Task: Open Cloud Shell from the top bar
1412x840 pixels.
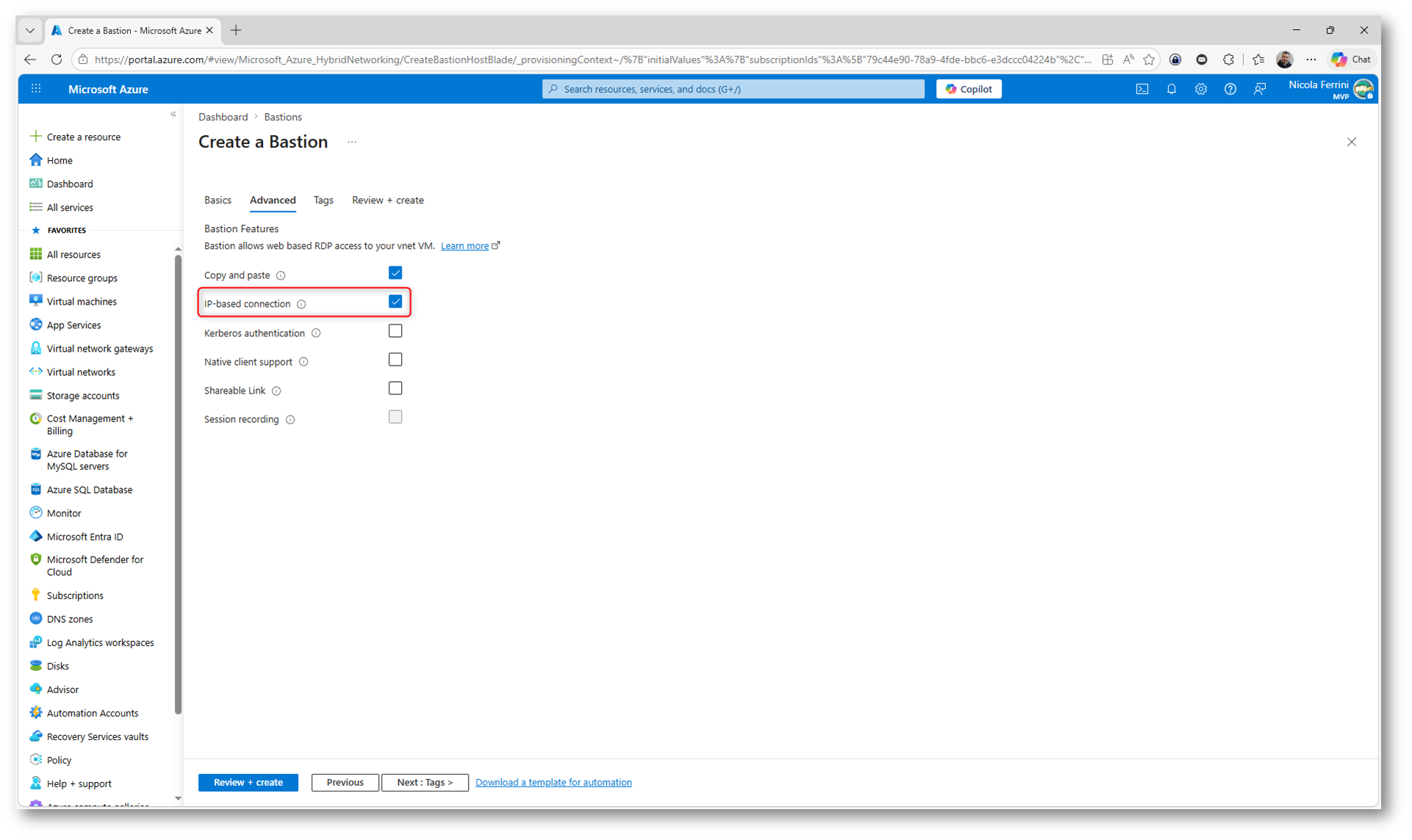Action: coord(1142,89)
